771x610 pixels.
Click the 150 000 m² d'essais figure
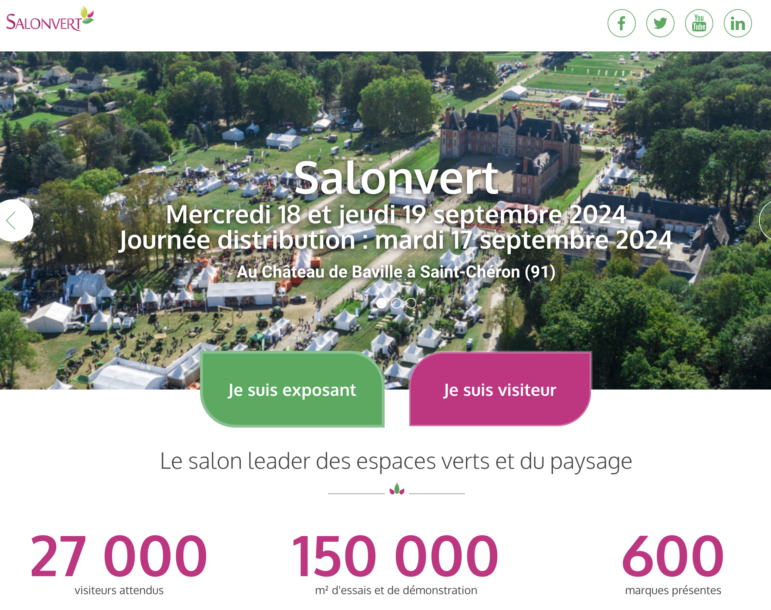[x=395, y=565]
